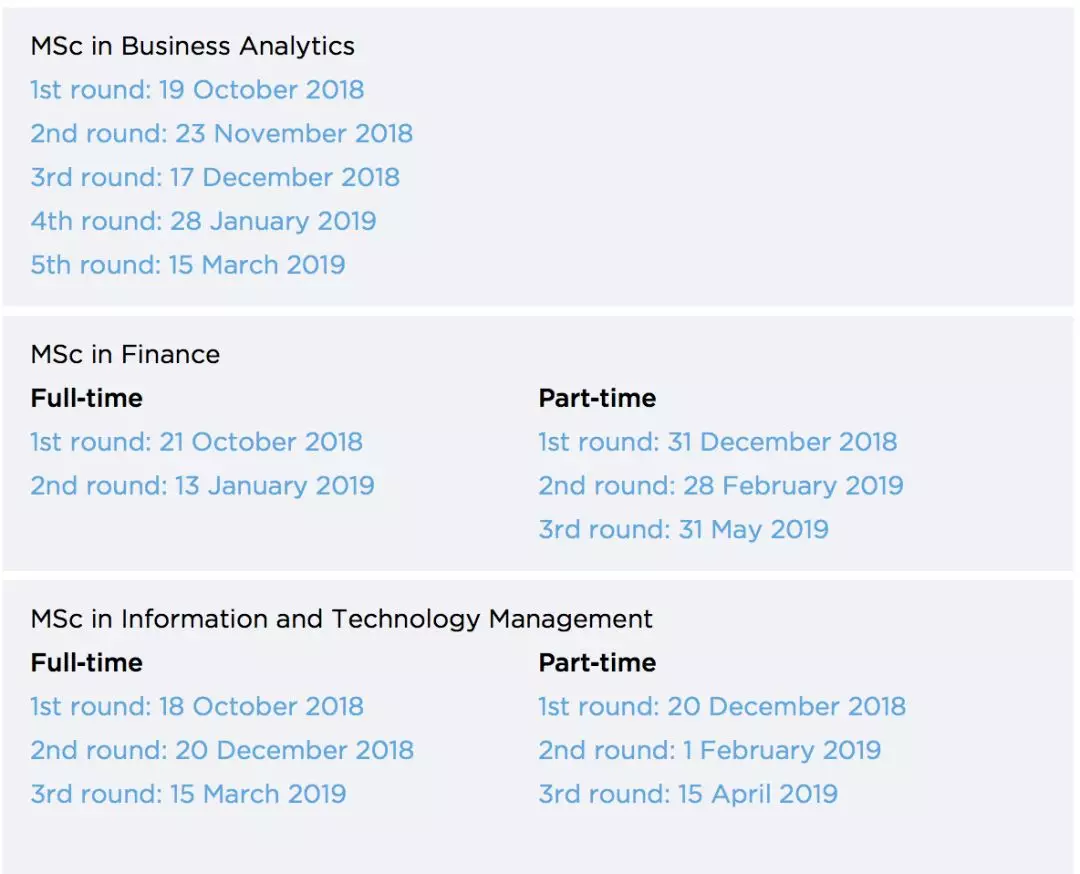Select the Finance full-time 1st round: 21 October 2018 link
Viewport: 1080px width, 874px height.
coord(196,442)
